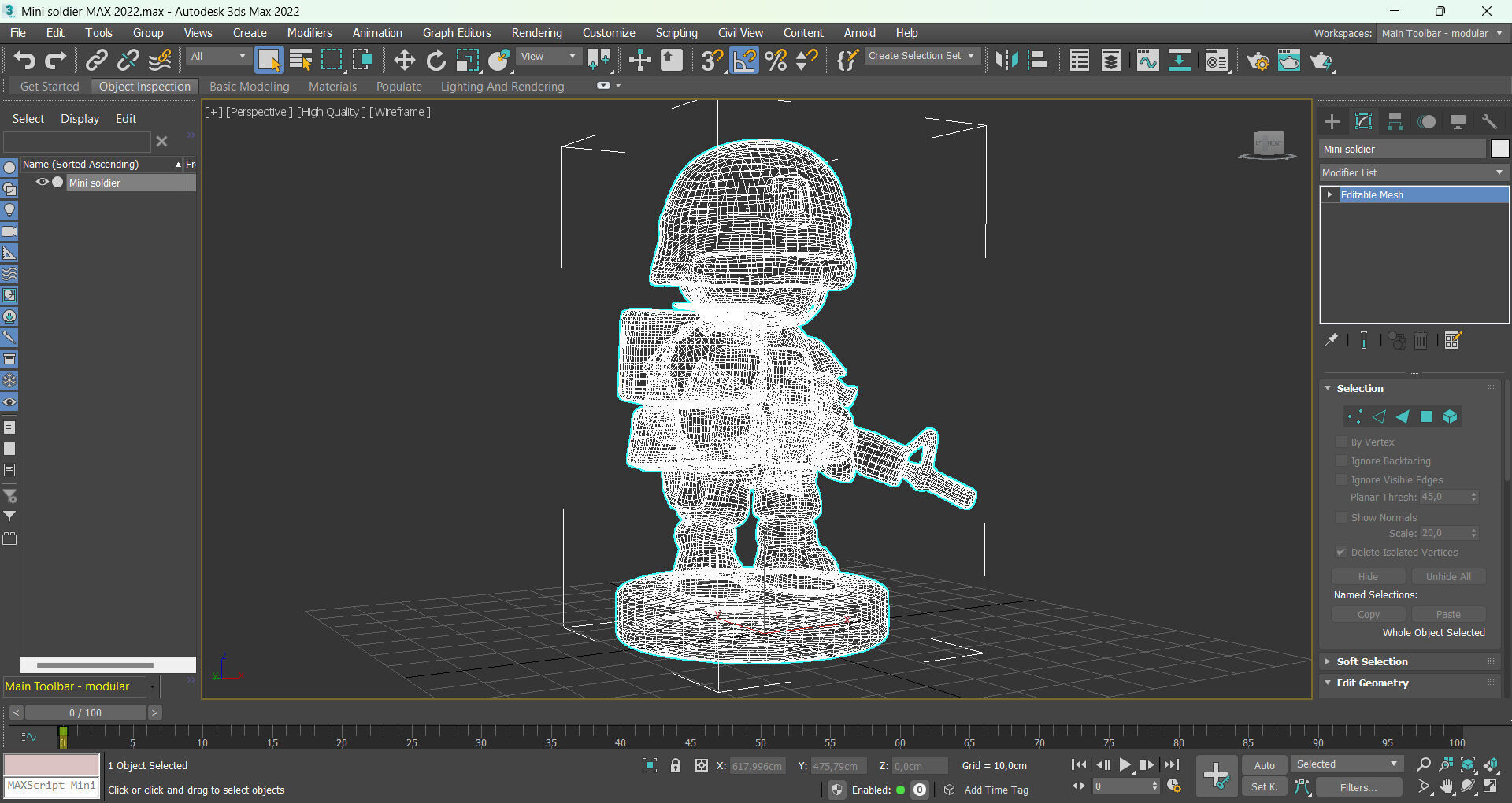Click the Play Animation button

1125,764
